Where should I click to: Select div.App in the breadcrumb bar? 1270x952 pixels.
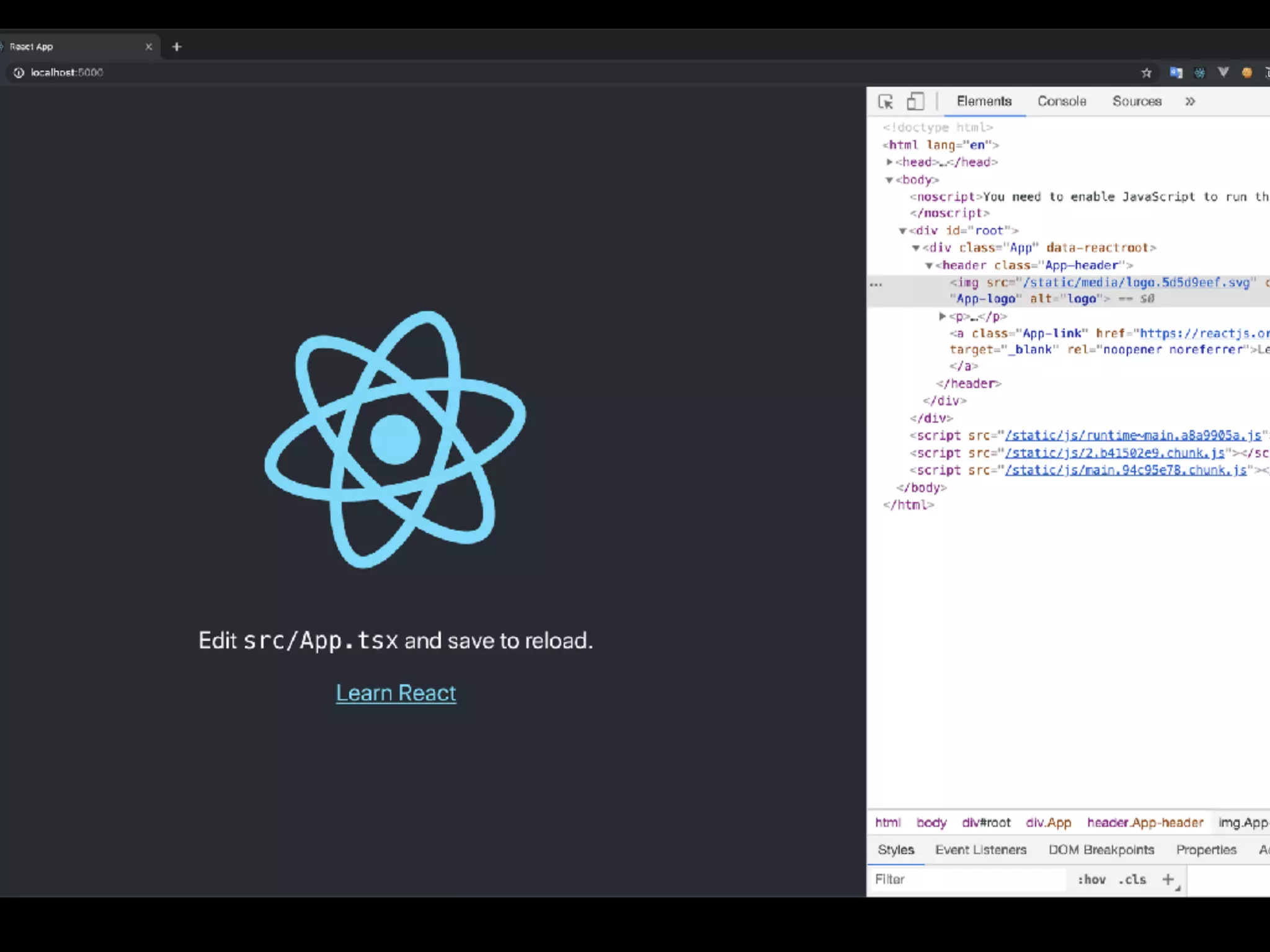[1049, 822]
